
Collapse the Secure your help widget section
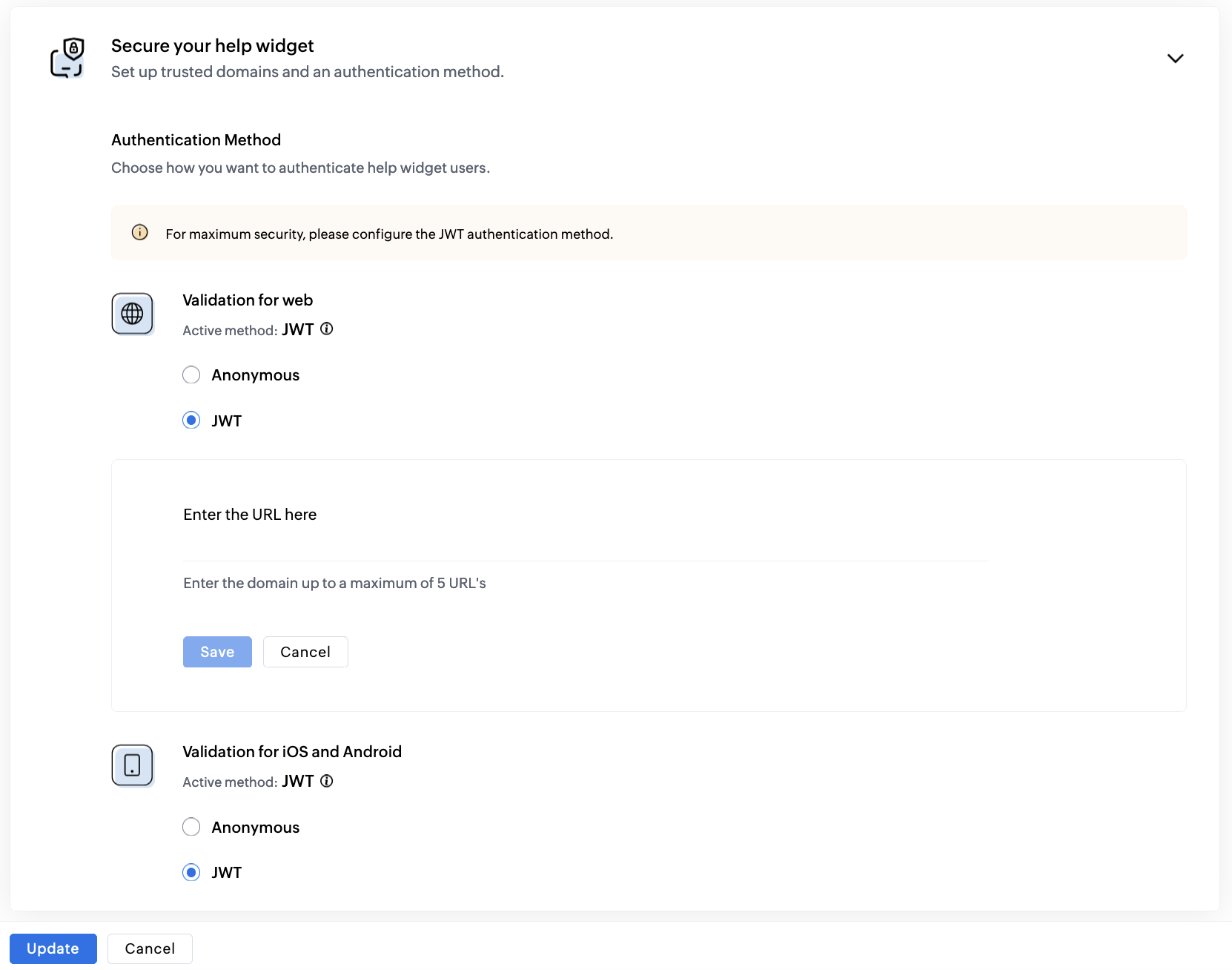pos(1175,59)
